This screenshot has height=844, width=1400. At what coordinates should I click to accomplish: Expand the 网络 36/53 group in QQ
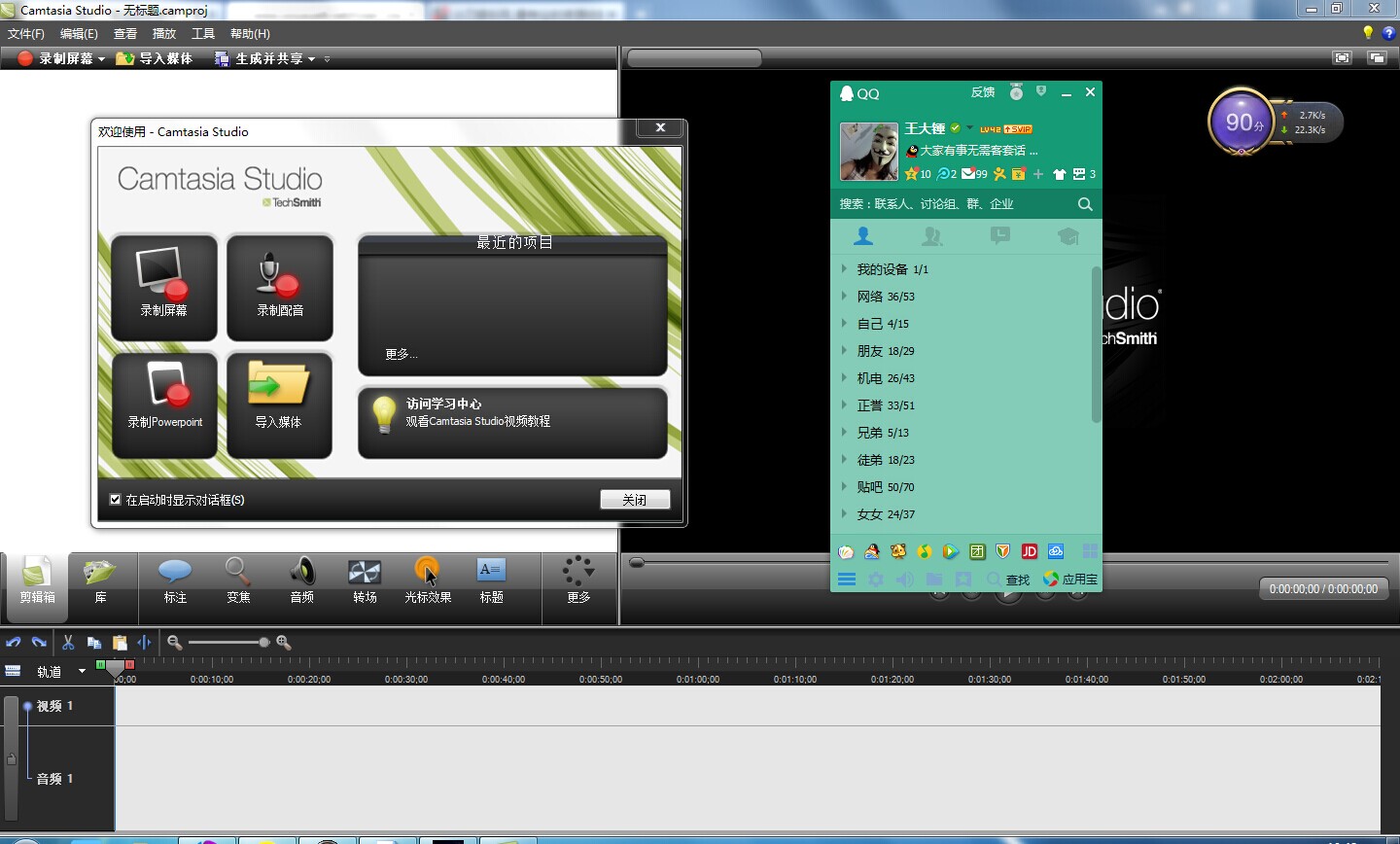pyautogui.click(x=844, y=297)
